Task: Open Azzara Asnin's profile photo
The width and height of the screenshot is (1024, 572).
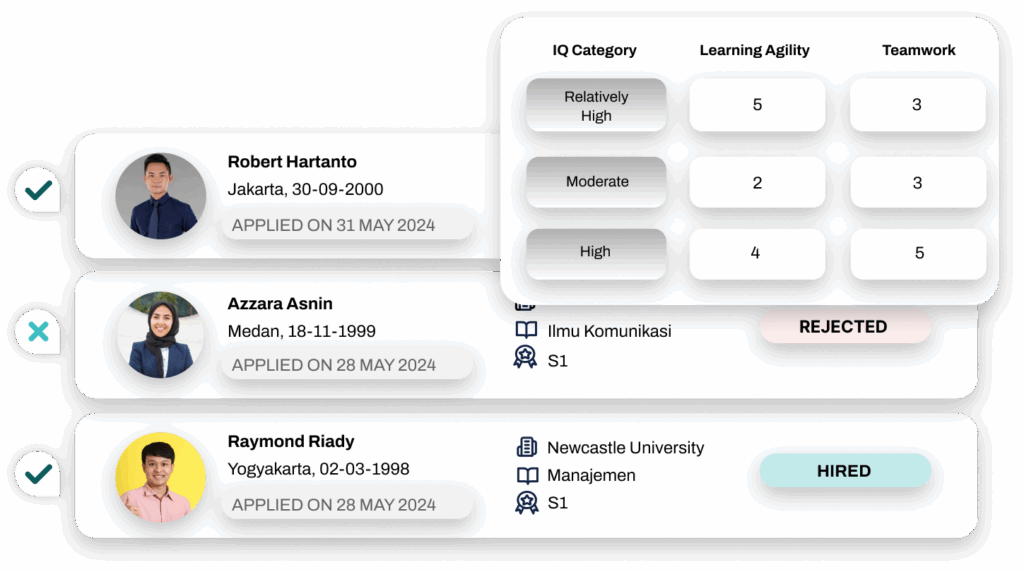Action: click(161, 336)
